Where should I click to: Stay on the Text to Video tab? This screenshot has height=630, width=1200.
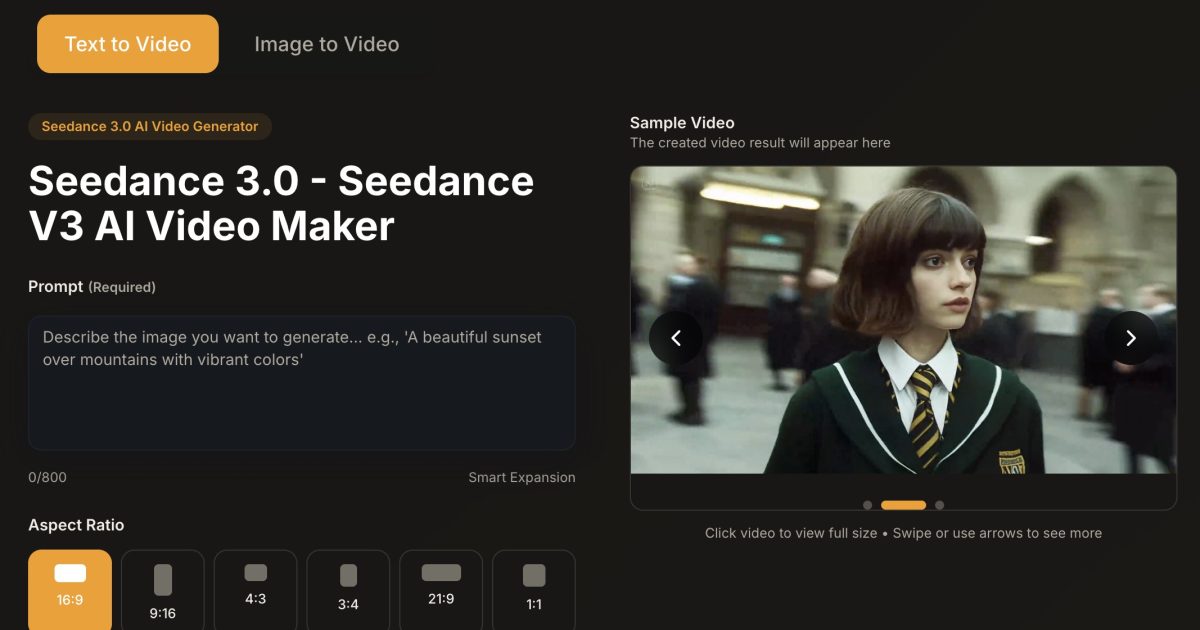(x=127, y=44)
